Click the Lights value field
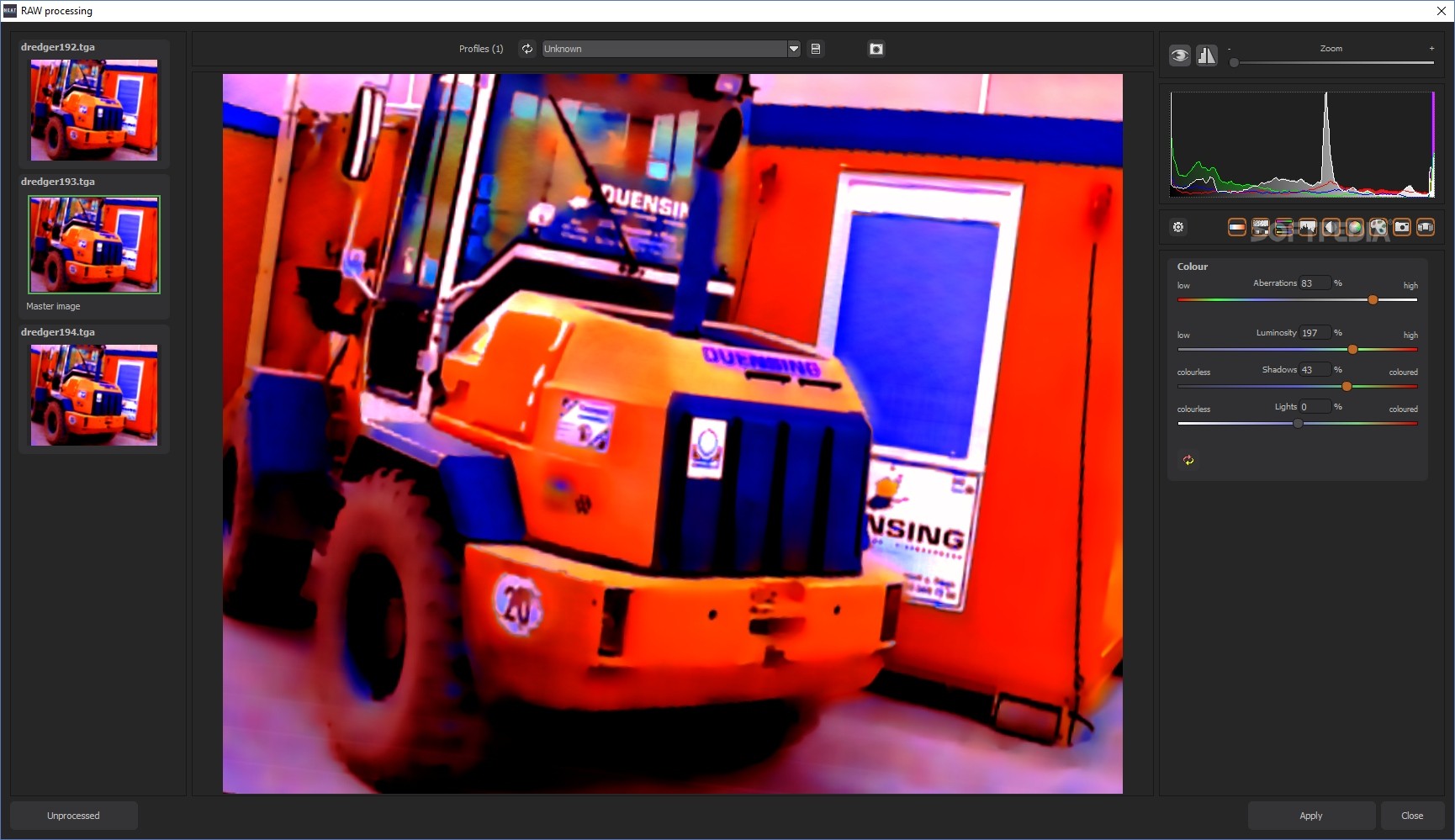The image size is (1455, 840). point(1315,407)
